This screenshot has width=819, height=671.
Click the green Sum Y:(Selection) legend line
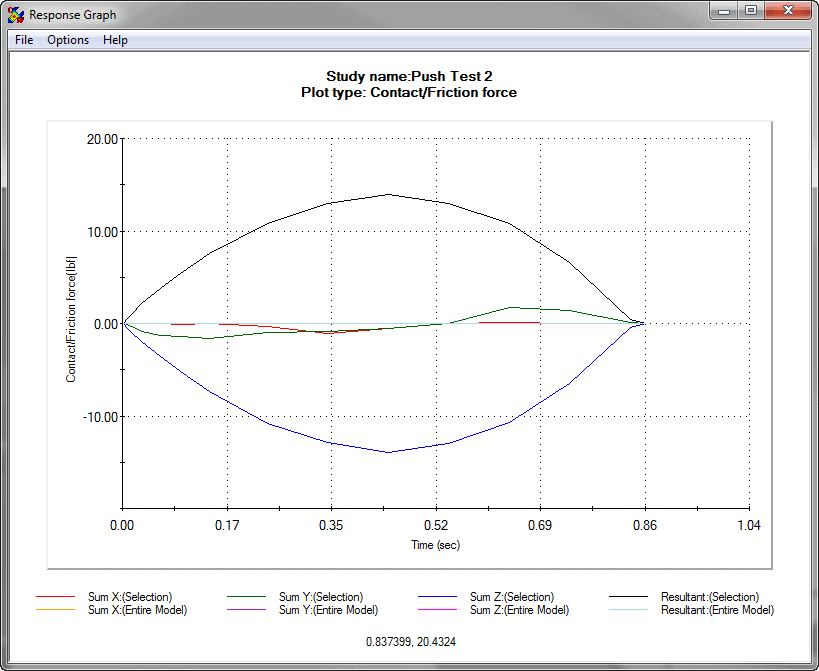(247, 596)
